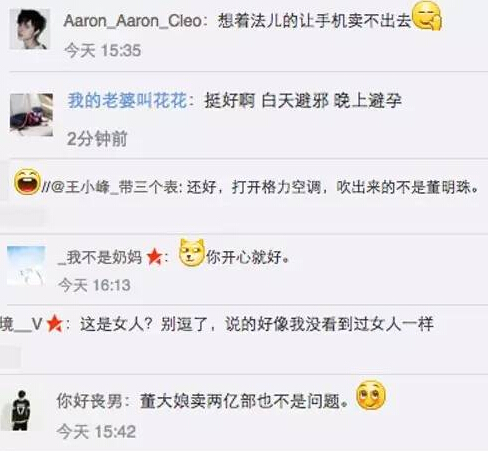Open Aaron_Aaron_Cleo username link
Screen dimensions: 489x451
click(133, 21)
